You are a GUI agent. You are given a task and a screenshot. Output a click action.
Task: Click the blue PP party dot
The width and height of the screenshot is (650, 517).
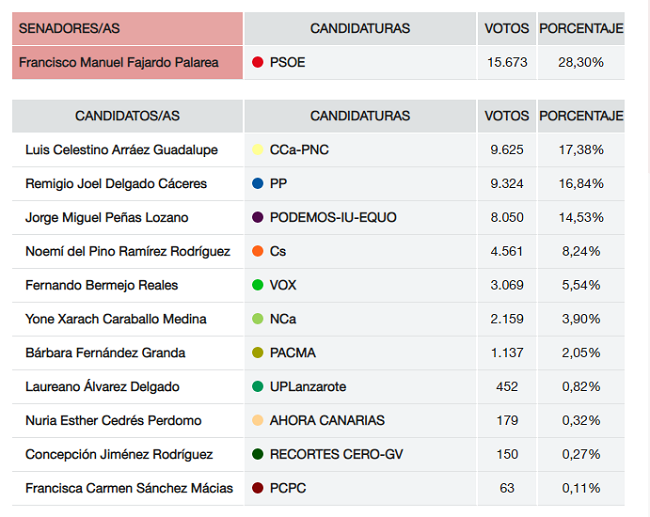pos(258,184)
